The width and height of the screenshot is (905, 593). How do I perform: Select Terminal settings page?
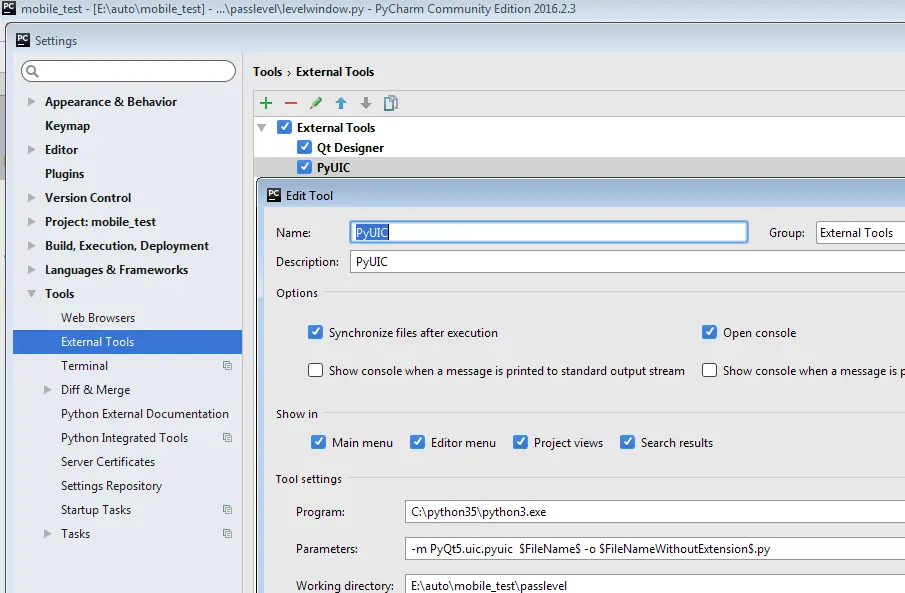point(84,366)
